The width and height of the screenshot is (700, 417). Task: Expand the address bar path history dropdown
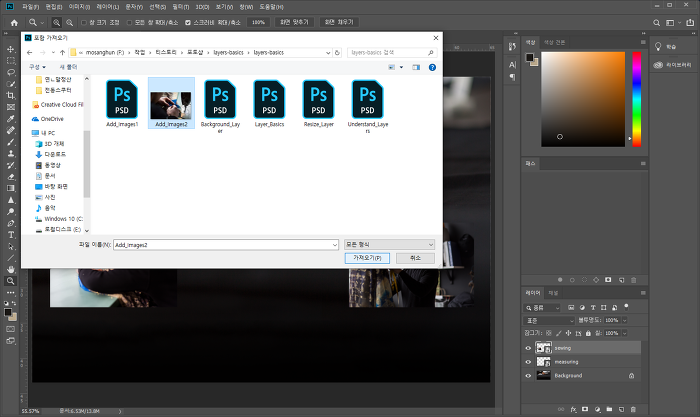(x=328, y=53)
